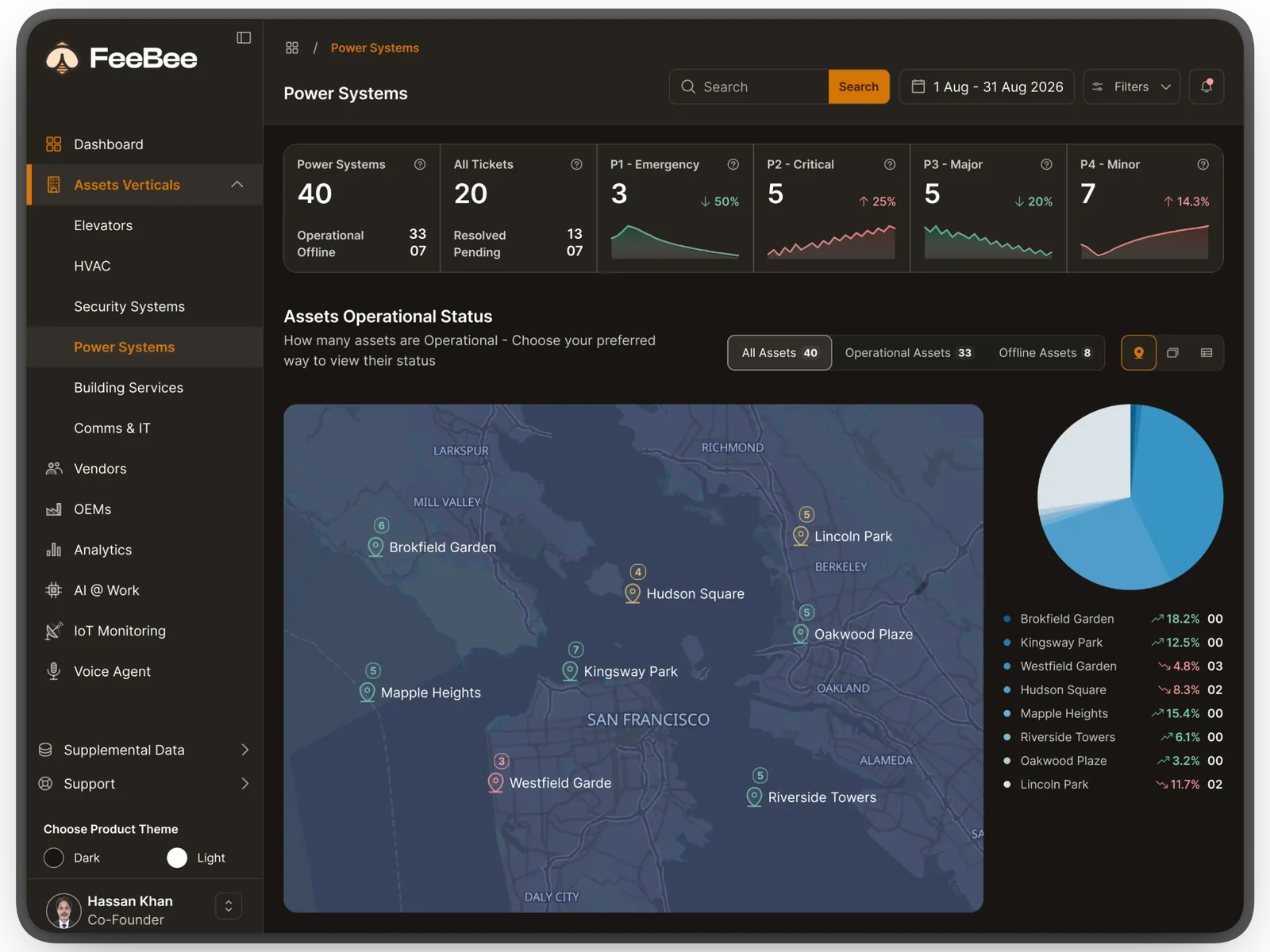The height and width of the screenshot is (952, 1270).
Task: Switch to card stack view
Action: coord(1172,353)
